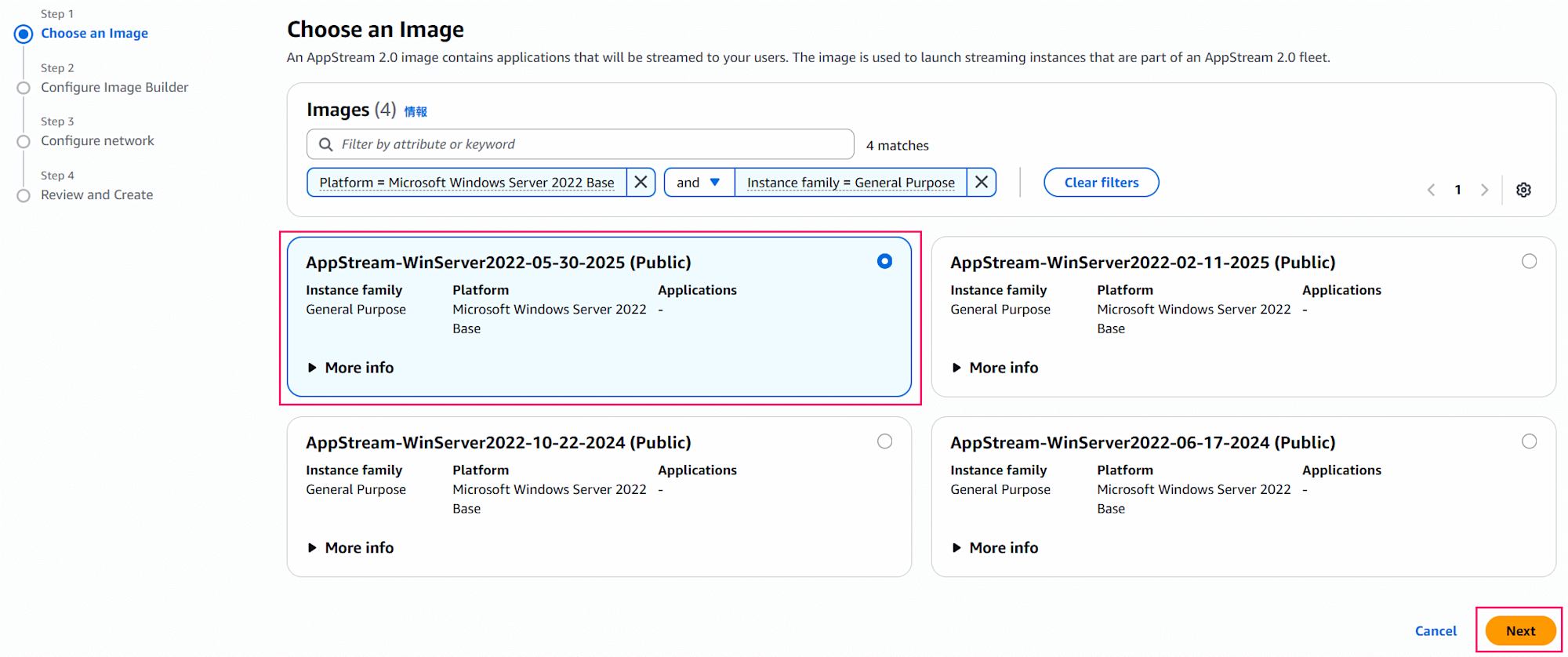Expand More info for the 10-22-2024 image
This screenshot has width=1568, height=657.
tap(350, 548)
